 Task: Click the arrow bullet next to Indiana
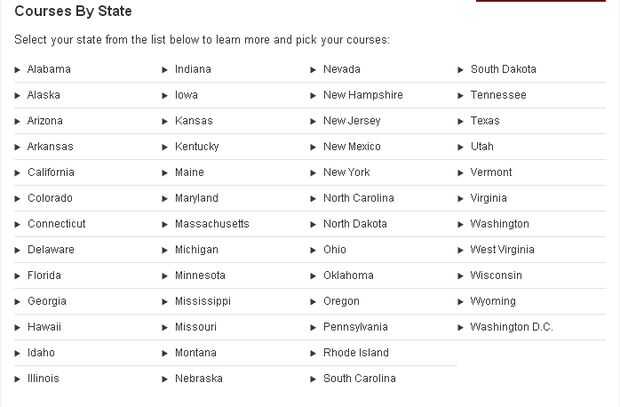tap(165, 70)
